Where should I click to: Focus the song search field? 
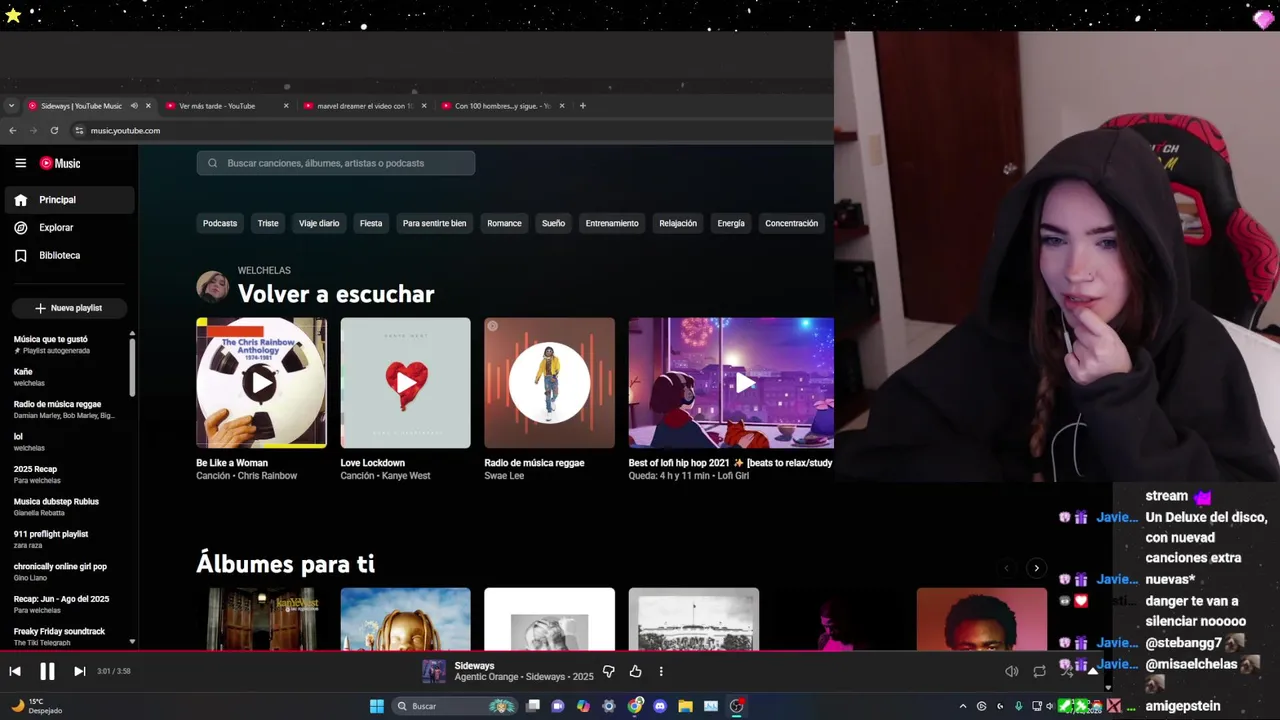click(336, 163)
